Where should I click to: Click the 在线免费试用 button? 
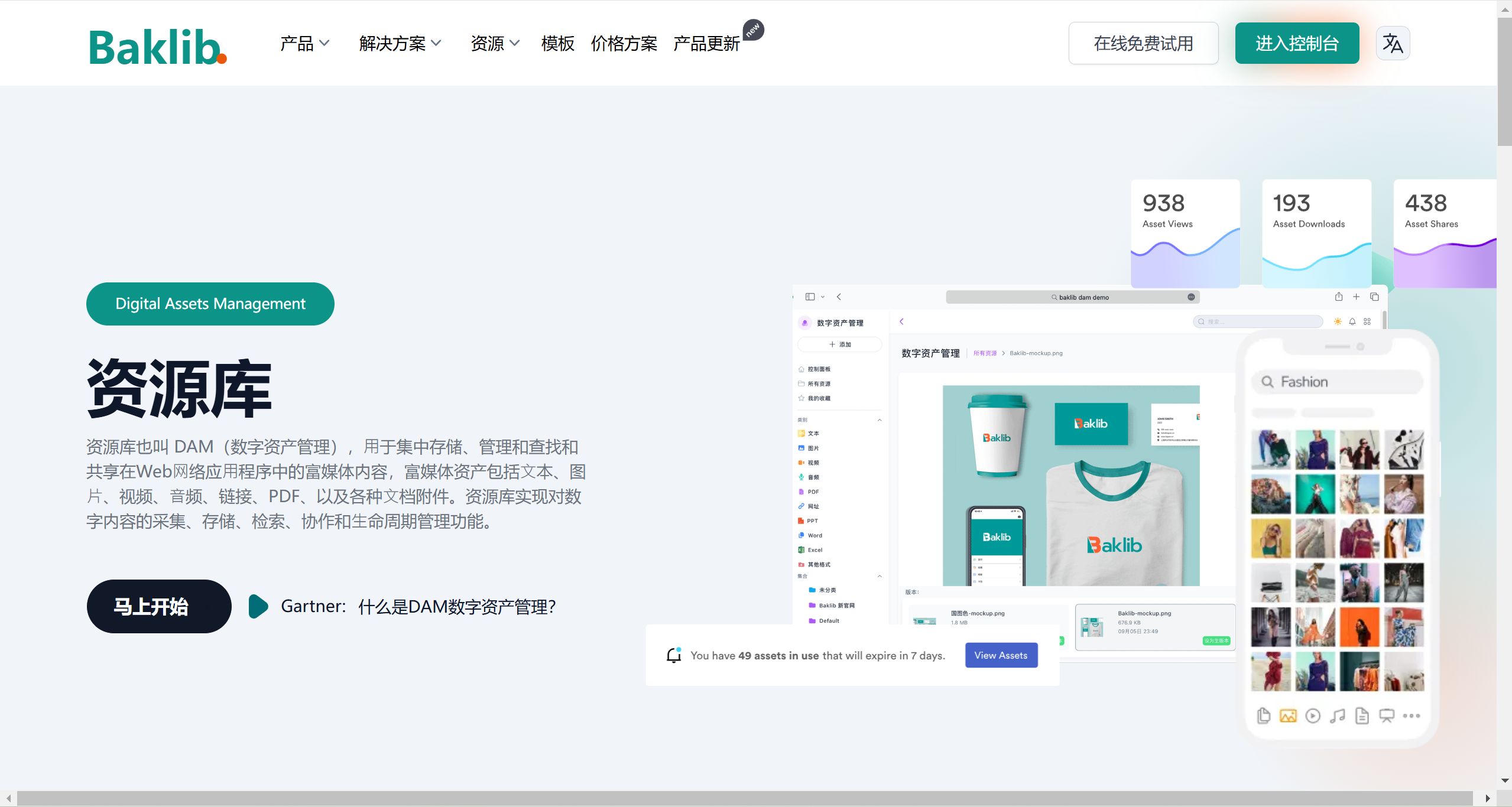tap(1143, 43)
